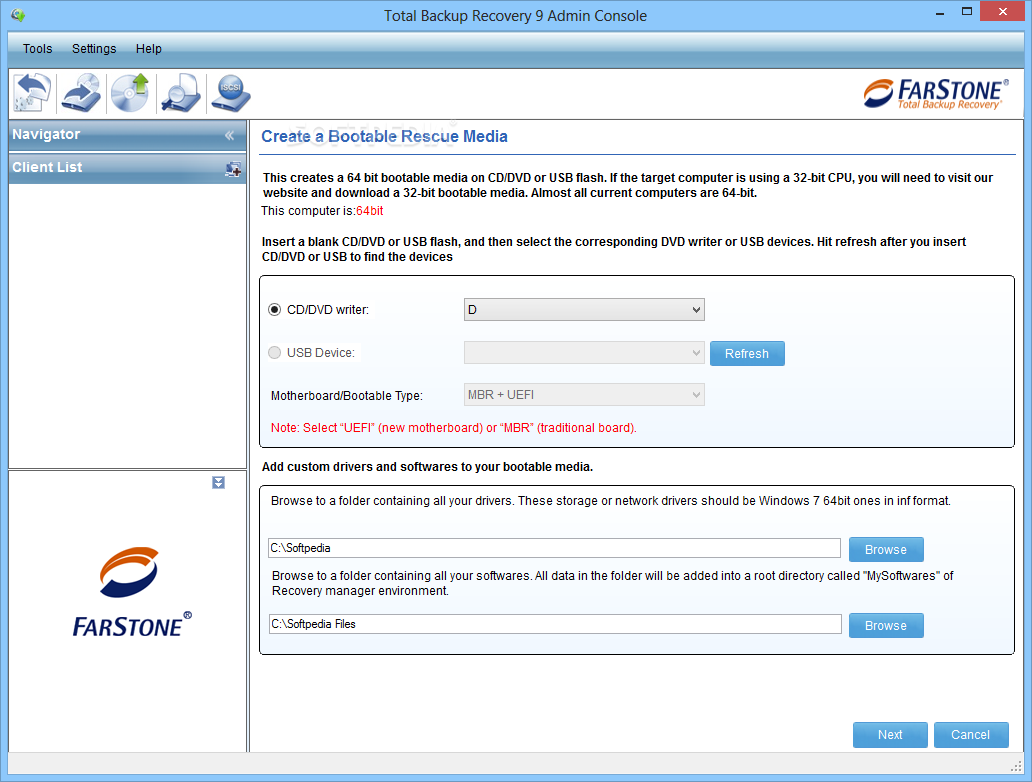Open the Motherboard/Bootable Type dropdown
This screenshot has width=1032, height=782.
(584, 395)
